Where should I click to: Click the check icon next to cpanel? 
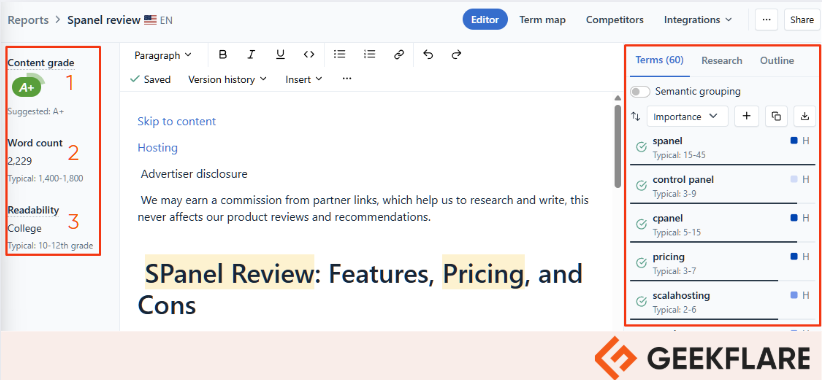tap(641, 224)
